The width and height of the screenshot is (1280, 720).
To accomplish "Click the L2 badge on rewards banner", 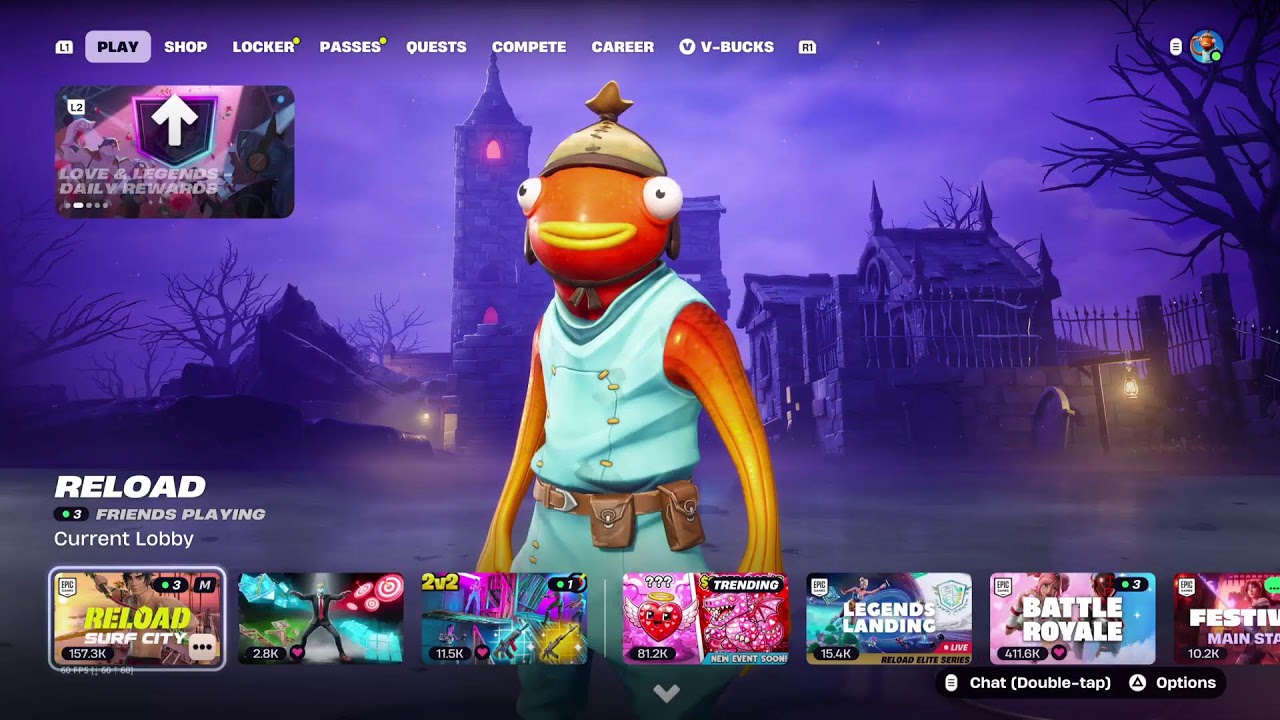I will click(x=76, y=107).
